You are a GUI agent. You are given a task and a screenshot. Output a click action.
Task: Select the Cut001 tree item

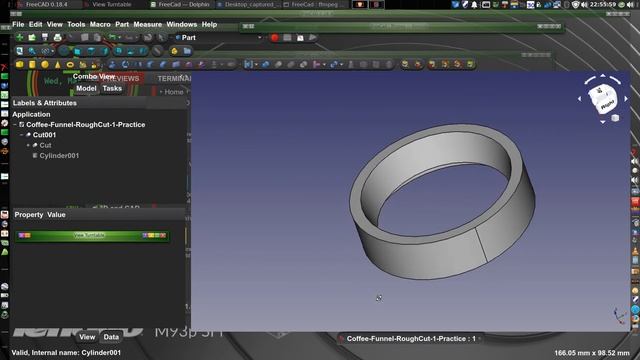coord(44,135)
